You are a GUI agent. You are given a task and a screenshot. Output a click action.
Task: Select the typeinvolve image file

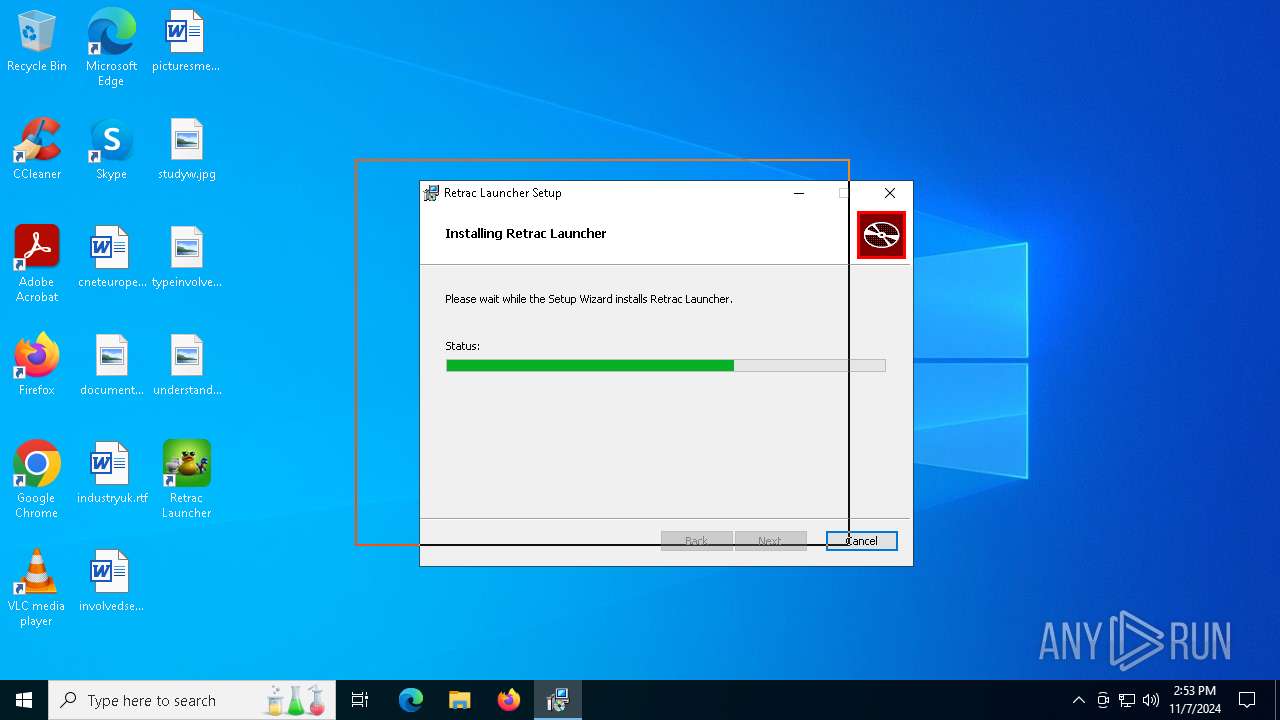click(186, 257)
